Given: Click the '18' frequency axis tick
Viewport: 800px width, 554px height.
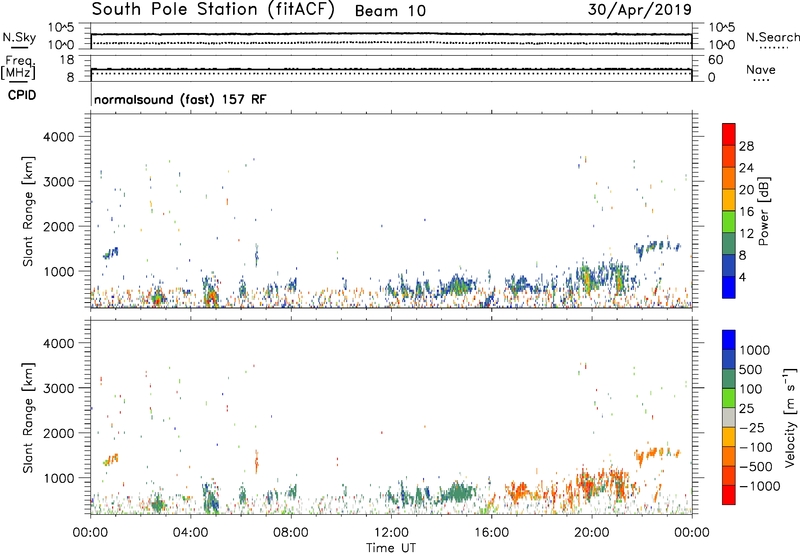Looking at the screenshot, I should pos(66,60).
